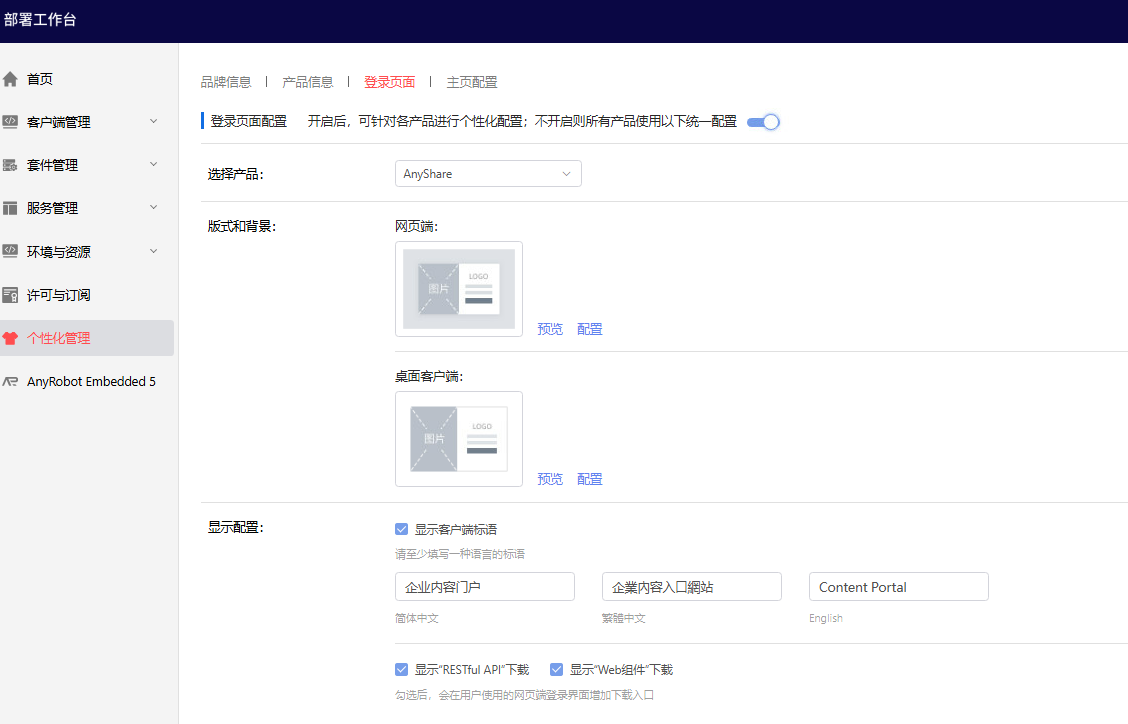Image resolution: width=1128 pixels, height=724 pixels.
Task: Click the English slogan input field
Action: [x=898, y=587]
